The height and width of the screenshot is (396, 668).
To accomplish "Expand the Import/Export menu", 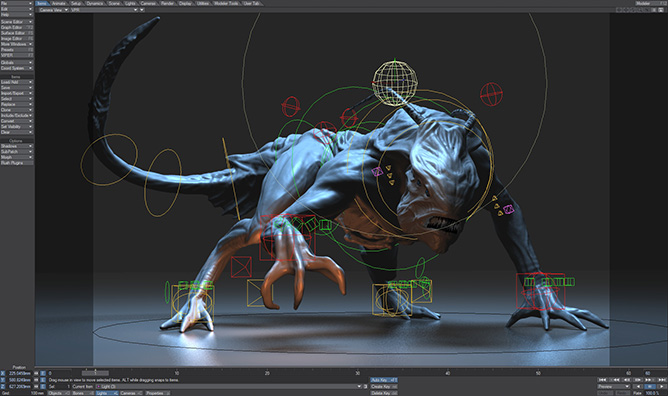I will [17, 93].
